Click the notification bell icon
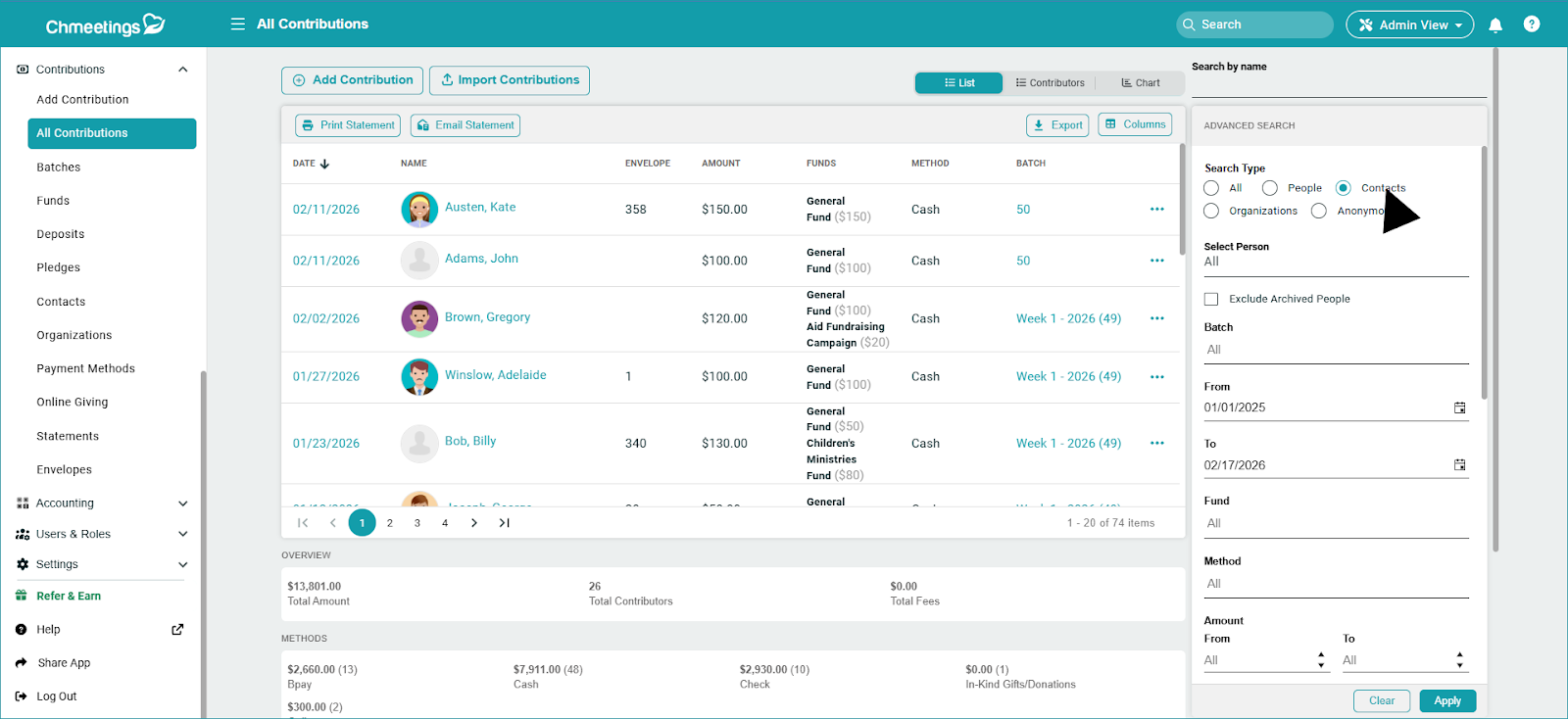The width and height of the screenshot is (1568, 719). [x=1495, y=25]
